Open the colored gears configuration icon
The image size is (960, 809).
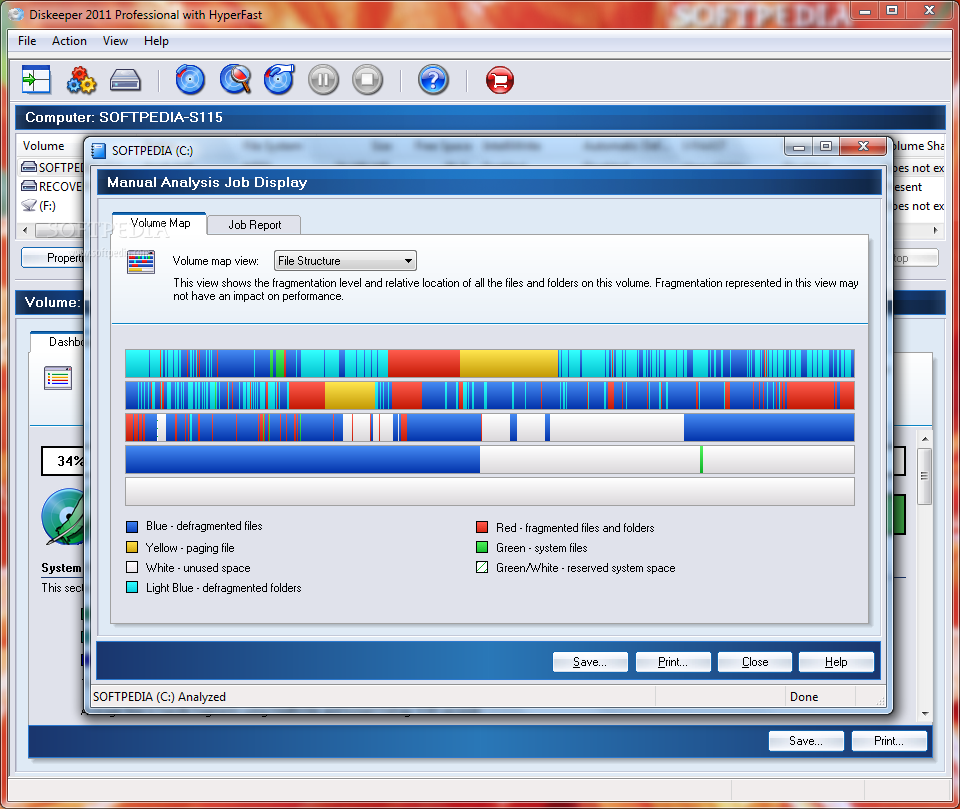click(81, 80)
